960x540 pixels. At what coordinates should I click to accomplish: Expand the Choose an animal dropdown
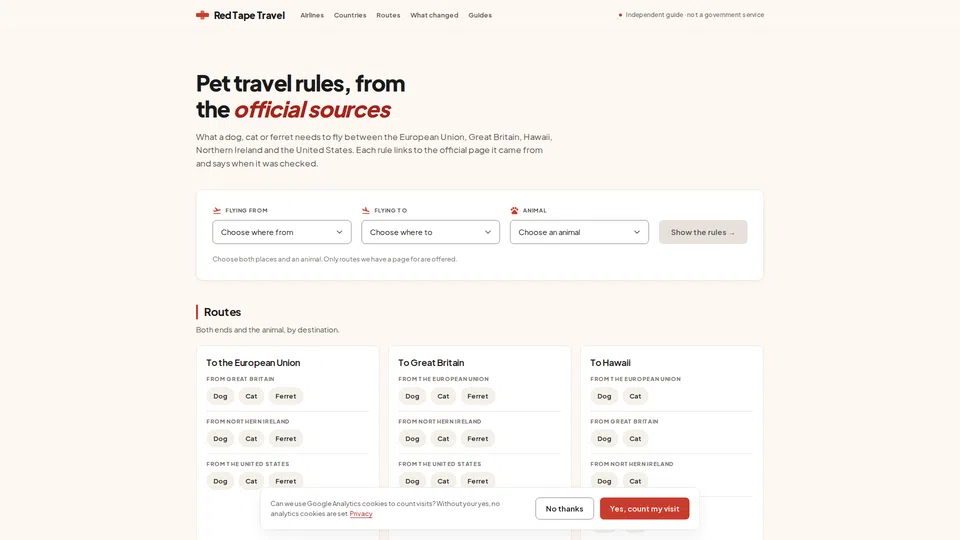click(579, 232)
